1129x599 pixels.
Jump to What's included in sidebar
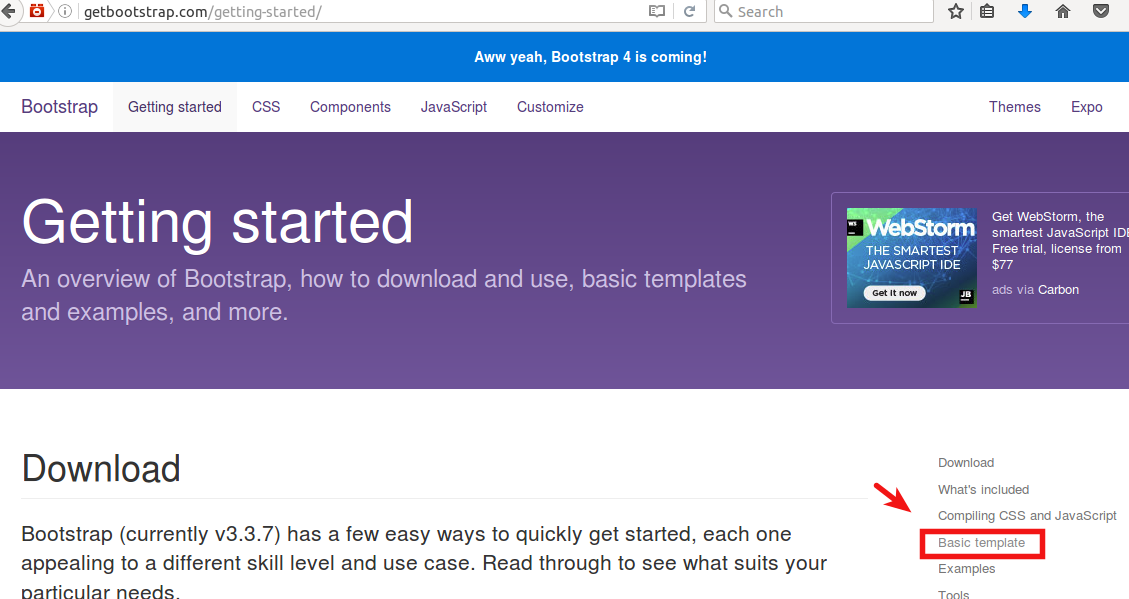tap(984, 490)
